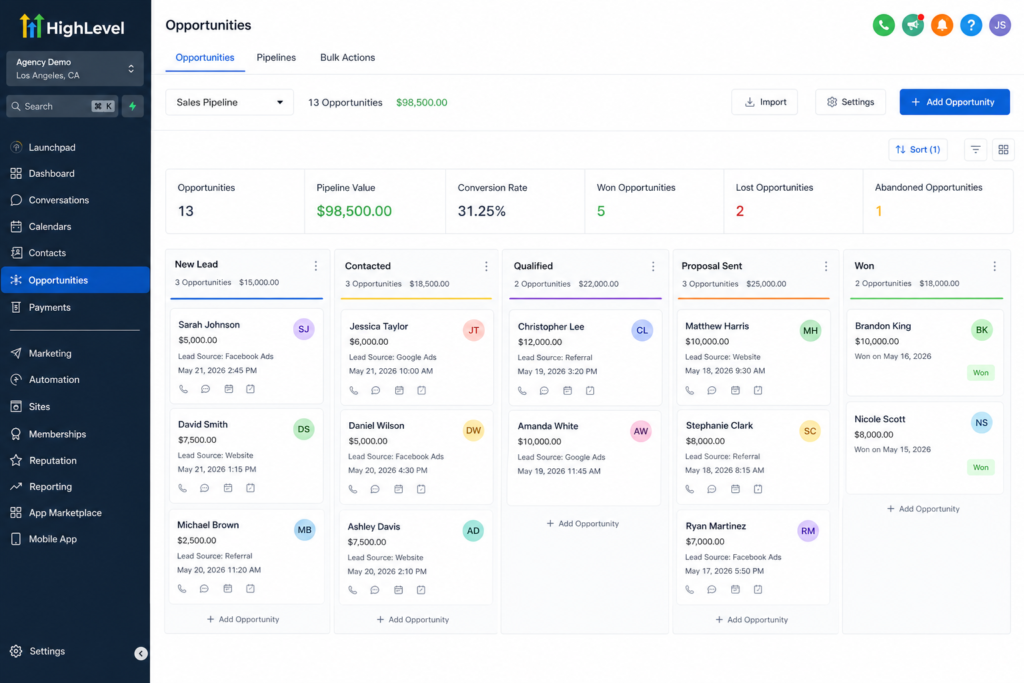Screen dimensions: 1024x683
Task: Open task icon on Michael Brown card
Action: click(250, 588)
